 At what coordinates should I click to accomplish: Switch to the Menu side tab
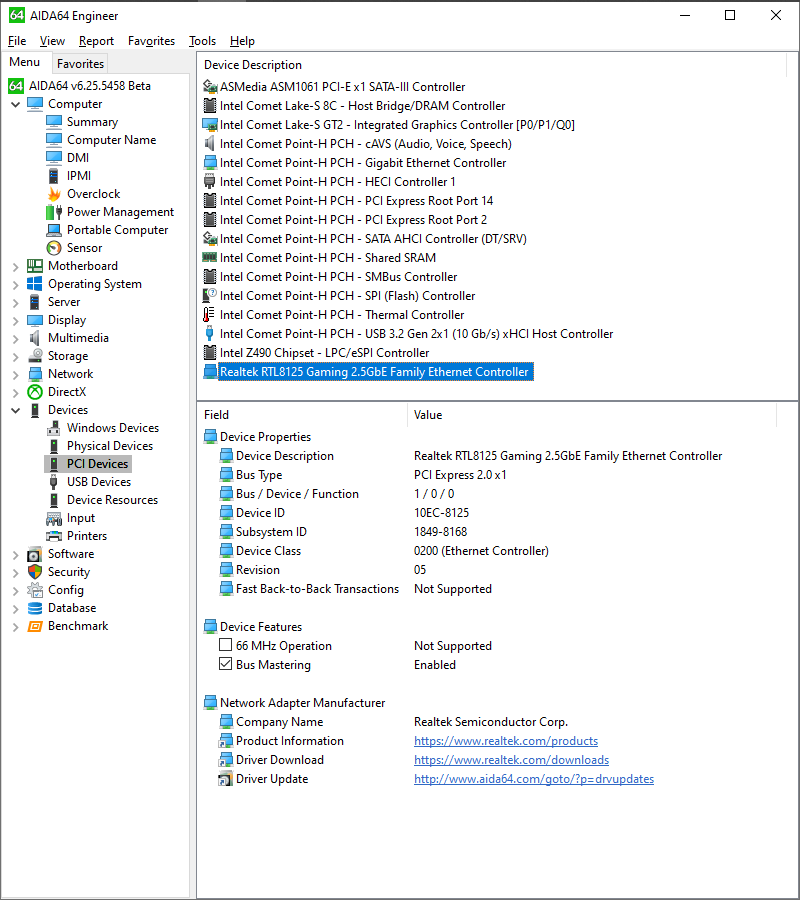(x=25, y=62)
